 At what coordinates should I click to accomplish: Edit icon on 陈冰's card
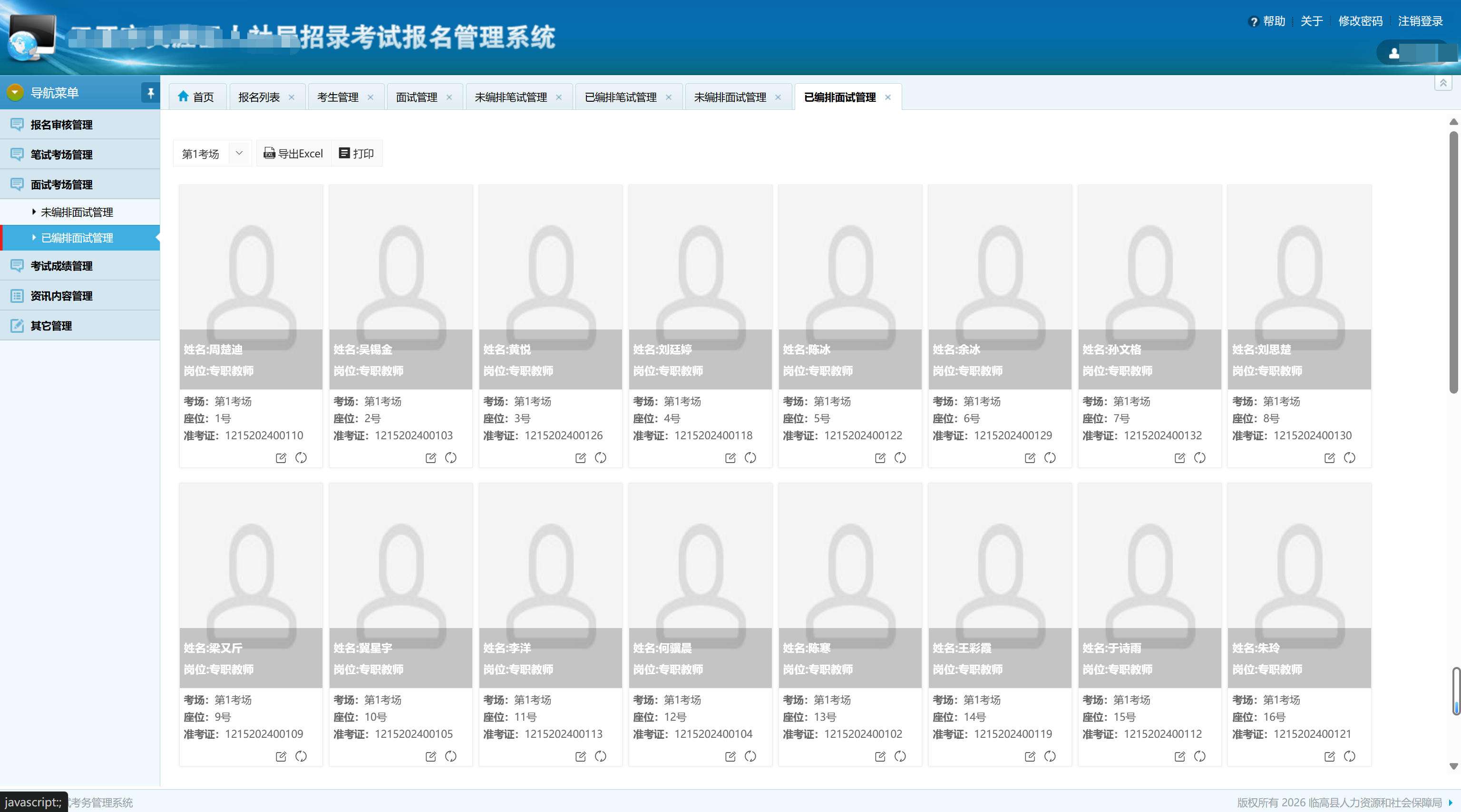coord(880,458)
